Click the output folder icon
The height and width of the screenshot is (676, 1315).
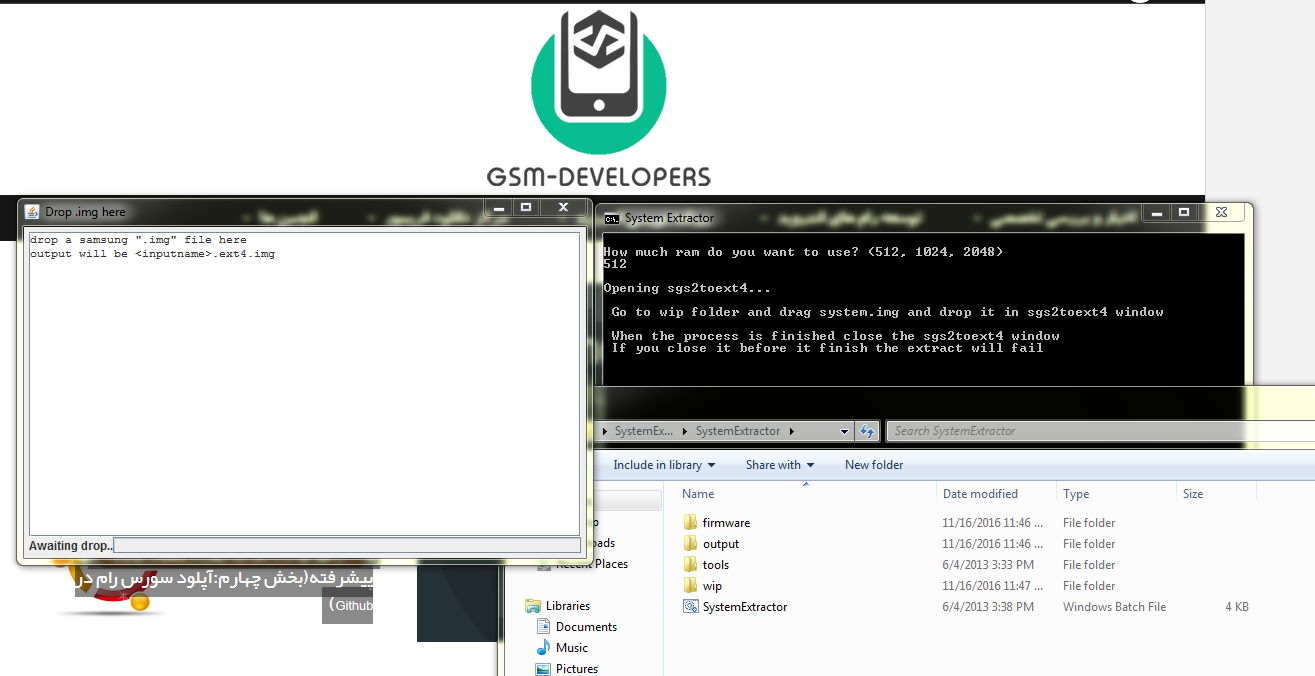tap(690, 544)
